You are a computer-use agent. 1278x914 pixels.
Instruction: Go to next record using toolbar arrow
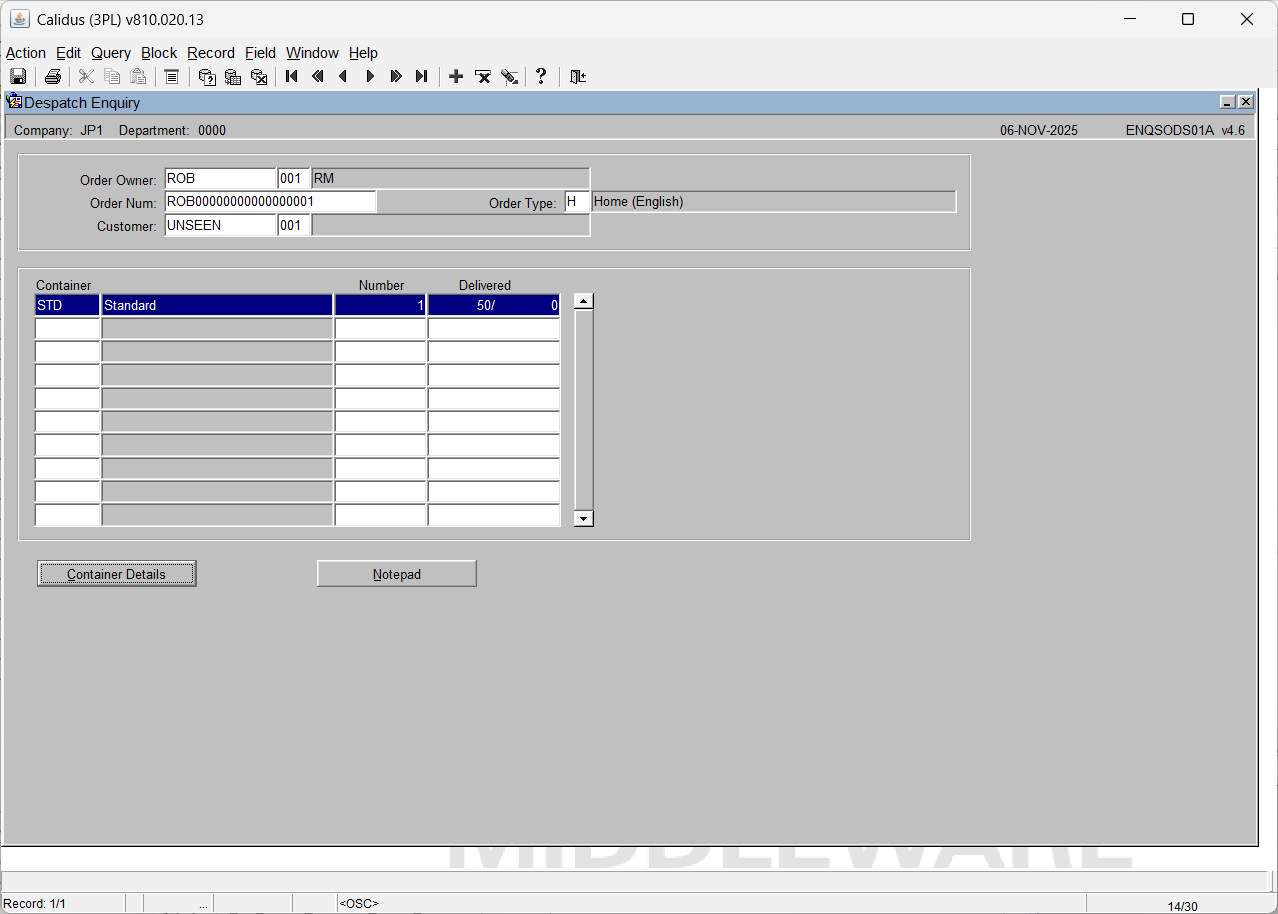coord(370,77)
